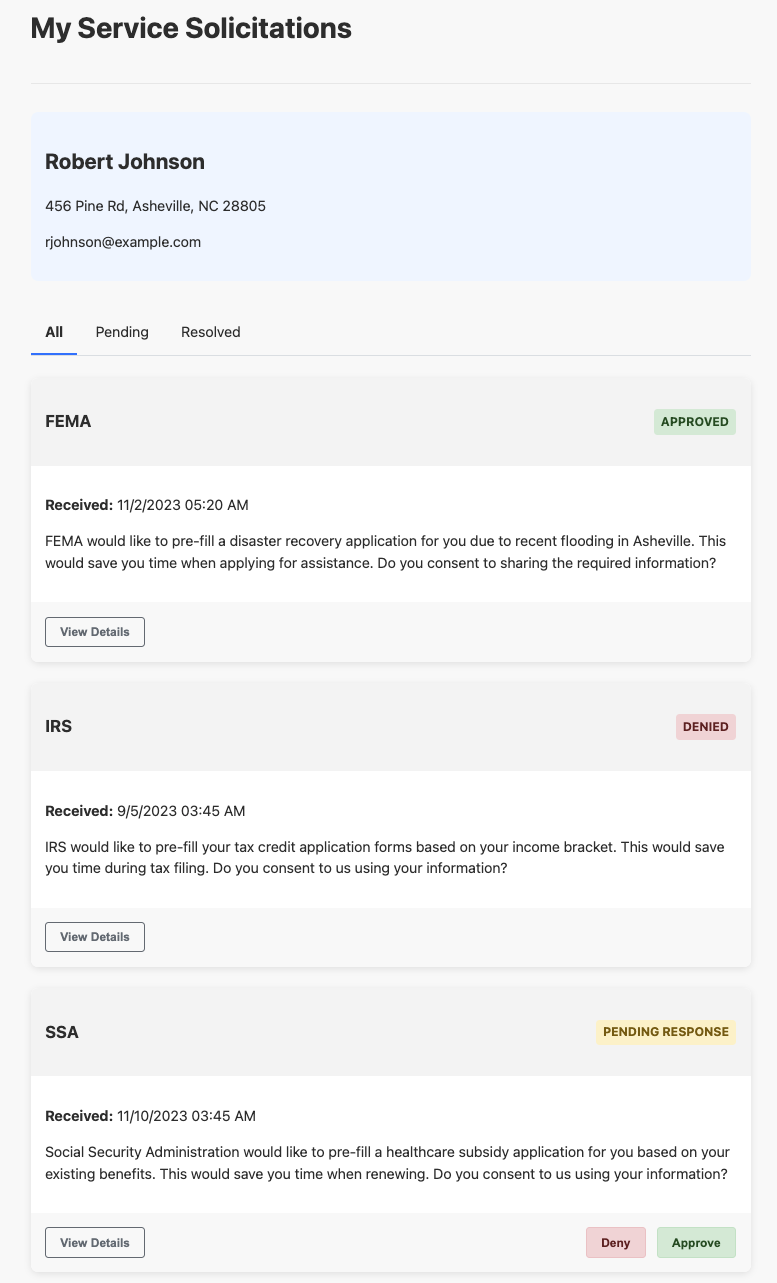
Task: View Details of SSA solicitation
Action: pos(95,1242)
